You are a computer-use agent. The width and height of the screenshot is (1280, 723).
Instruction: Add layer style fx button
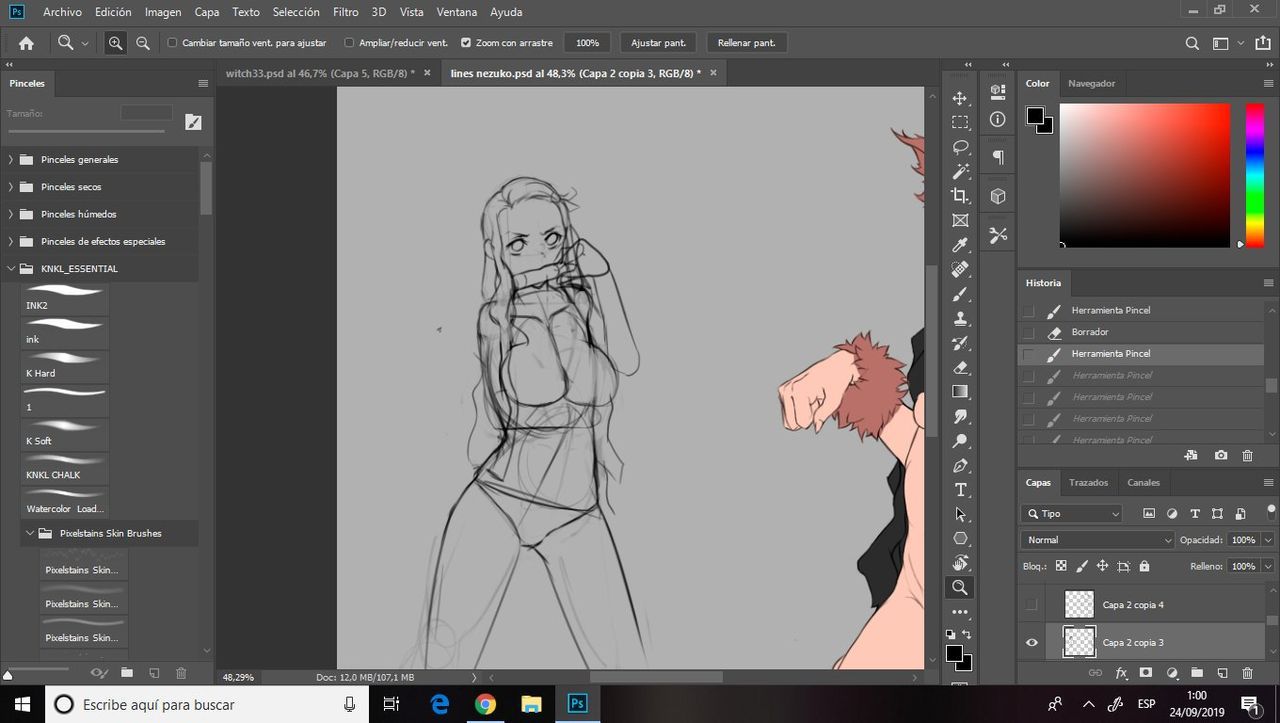[x=1121, y=673]
